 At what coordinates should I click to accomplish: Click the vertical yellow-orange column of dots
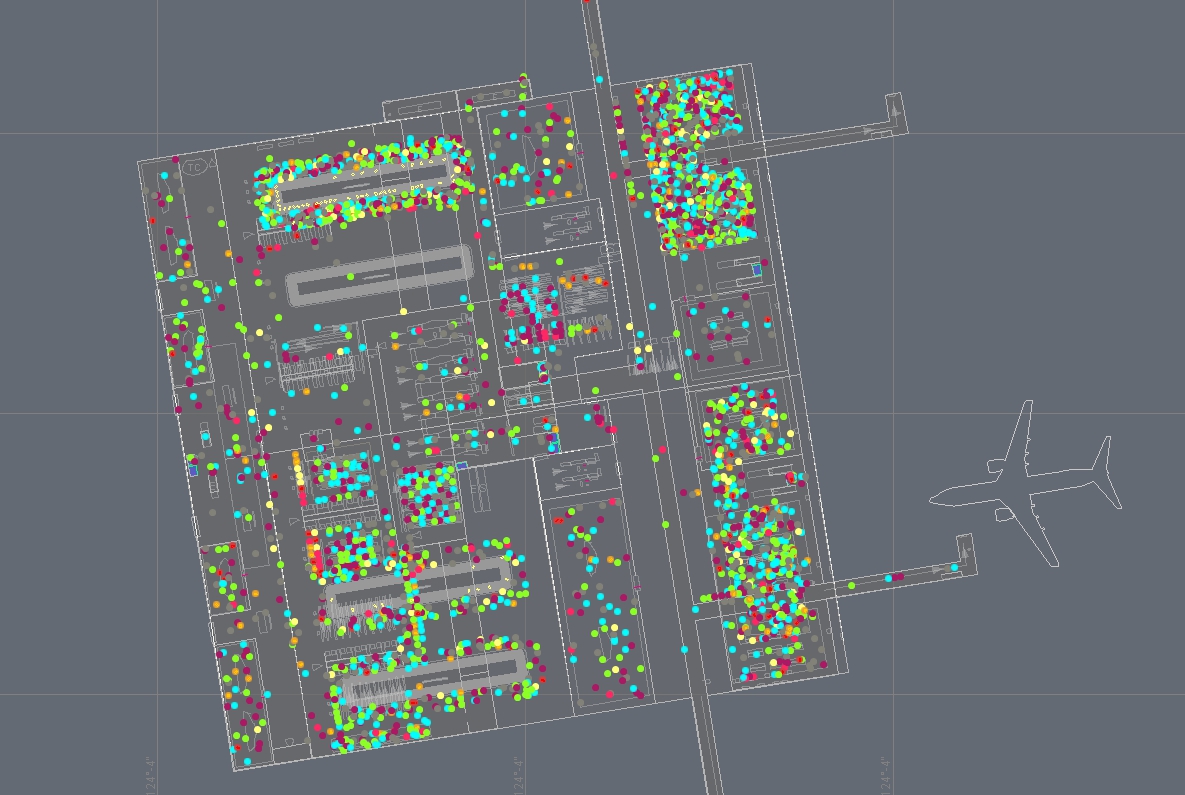[x=298, y=478]
